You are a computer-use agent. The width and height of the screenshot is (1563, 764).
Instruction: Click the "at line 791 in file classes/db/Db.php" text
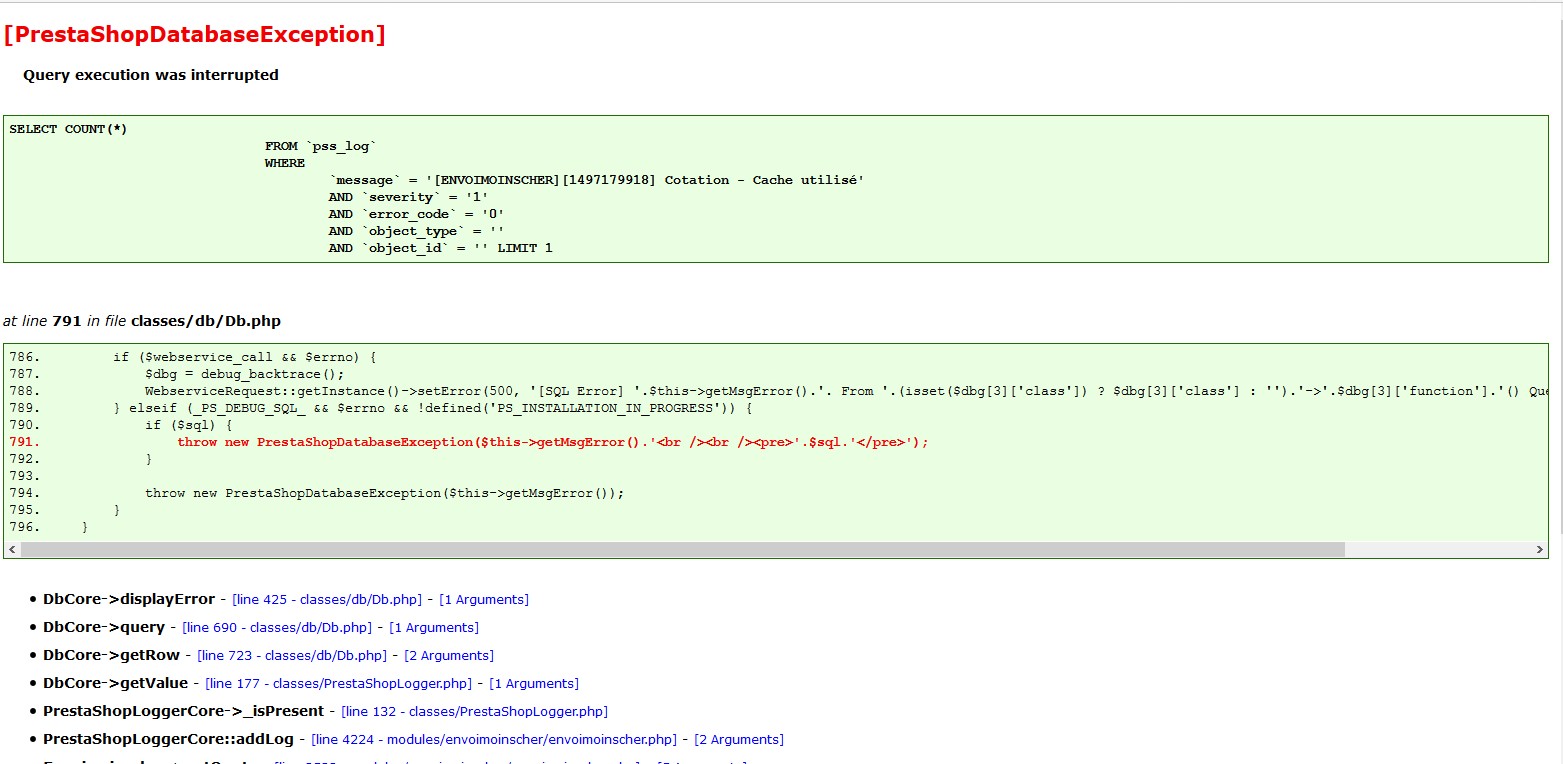click(x=142, y=321)
